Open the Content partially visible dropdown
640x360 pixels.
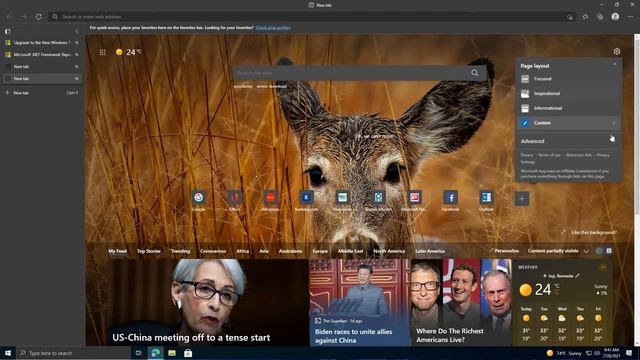pos(558,251)
